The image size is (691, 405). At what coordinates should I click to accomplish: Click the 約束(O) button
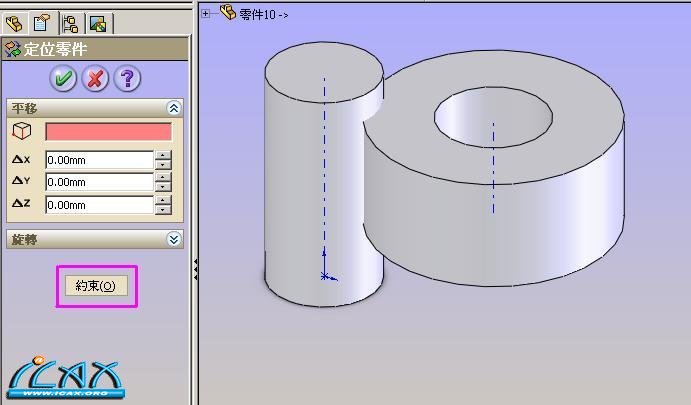click(96, 286)
